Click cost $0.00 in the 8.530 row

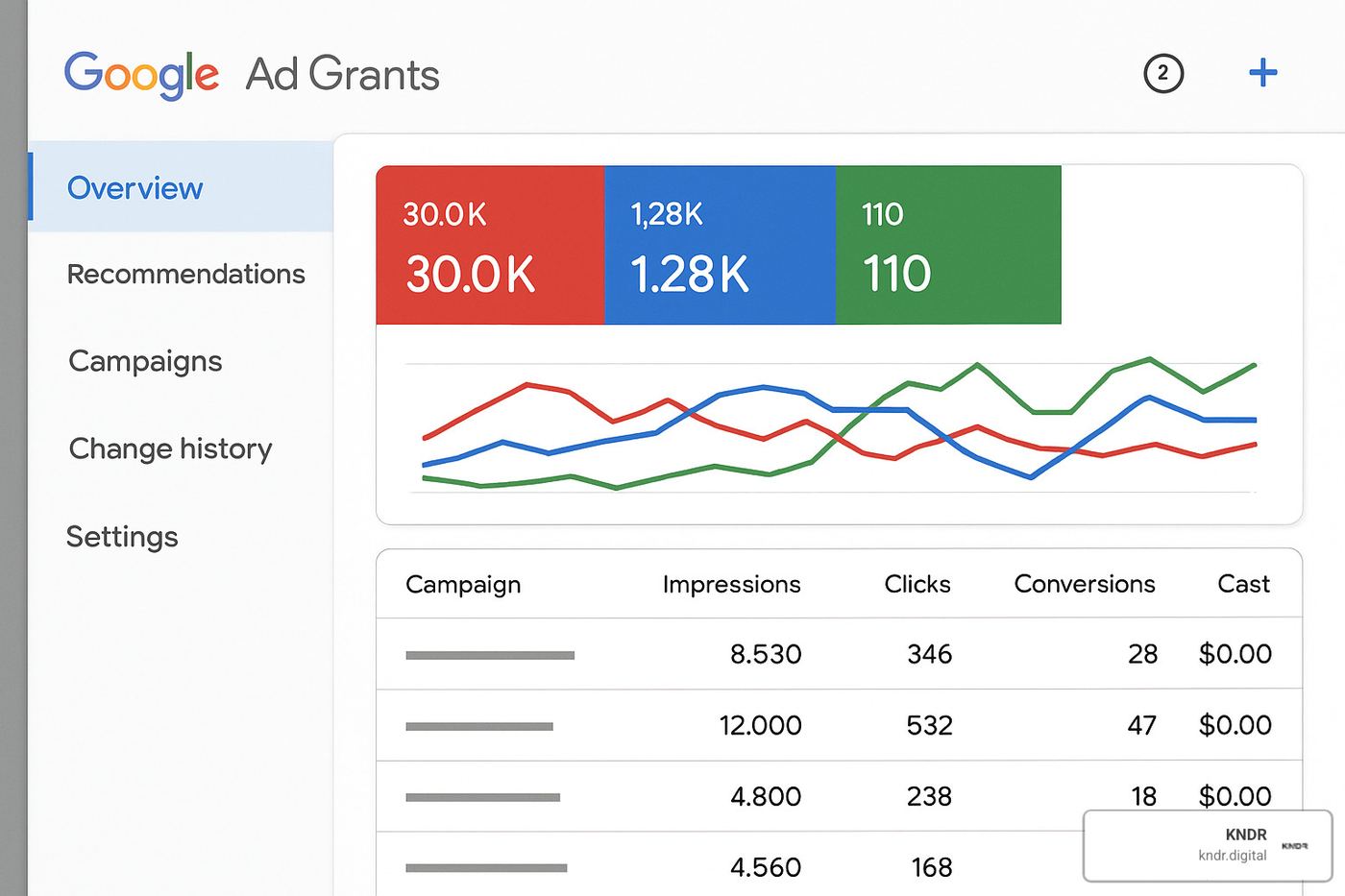tap(1235, 654)
